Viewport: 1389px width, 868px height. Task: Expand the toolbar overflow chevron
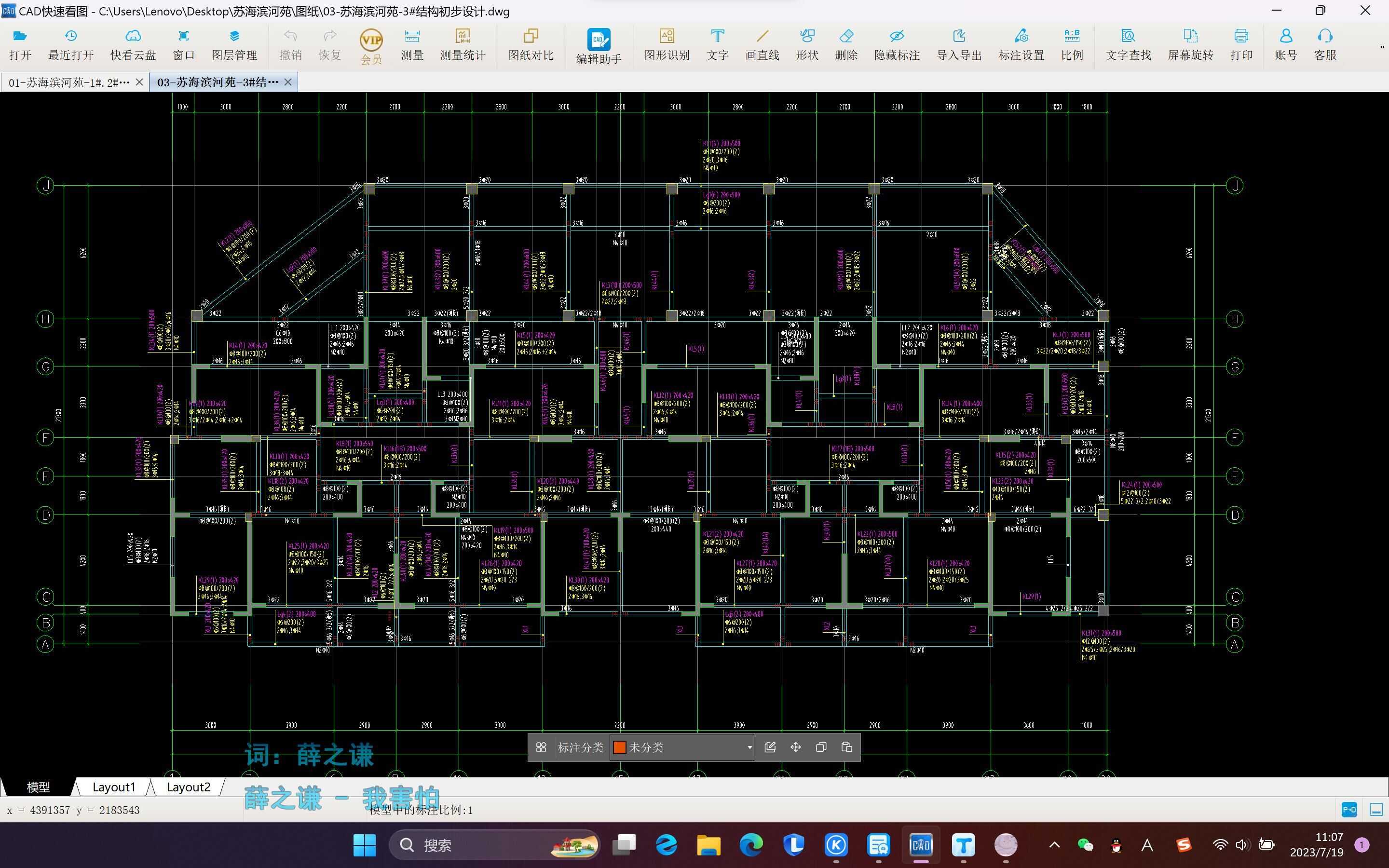point(1382,47)
